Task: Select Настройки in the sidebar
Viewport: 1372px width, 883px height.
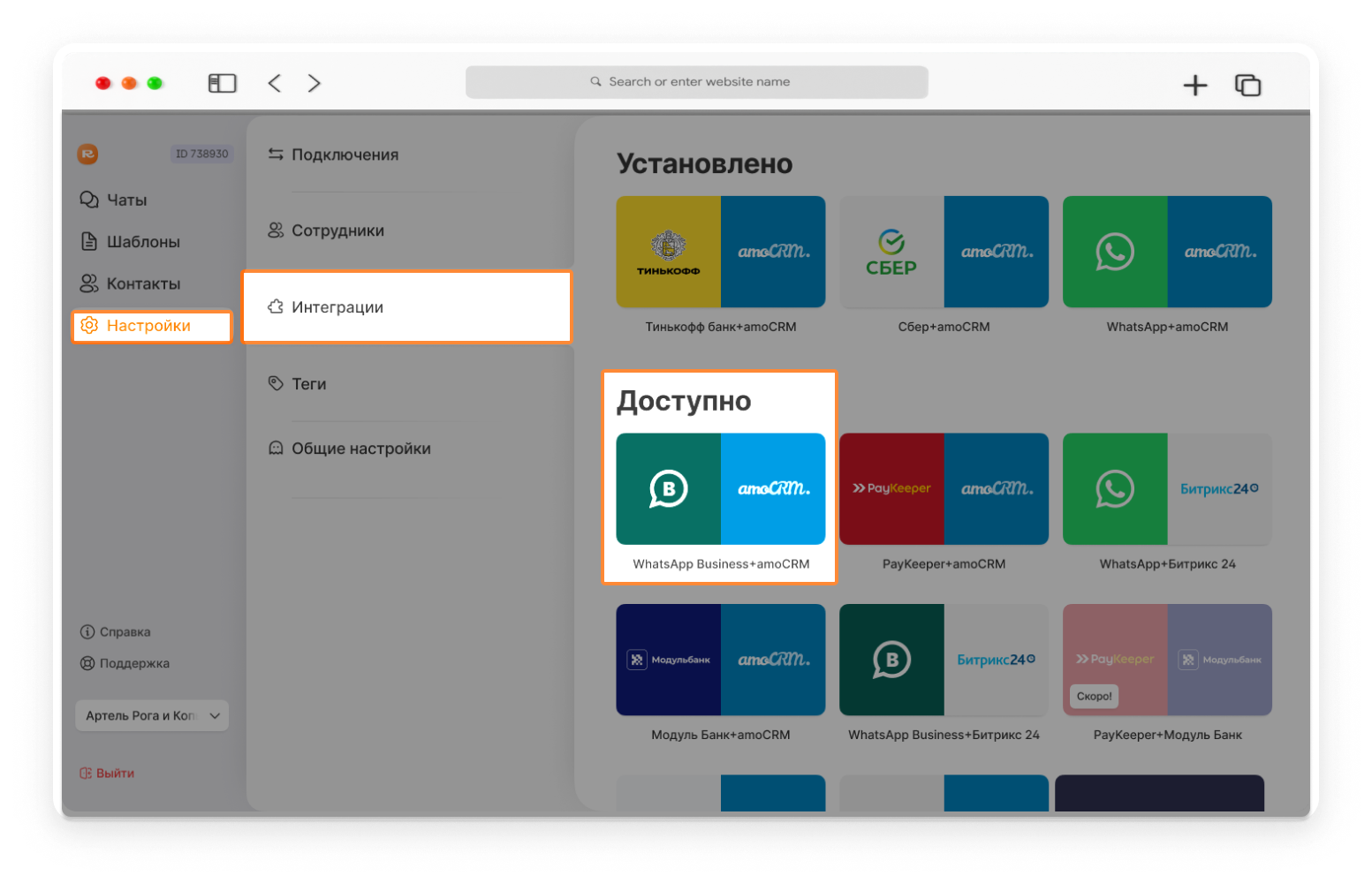Action: [x=152, y=326]
